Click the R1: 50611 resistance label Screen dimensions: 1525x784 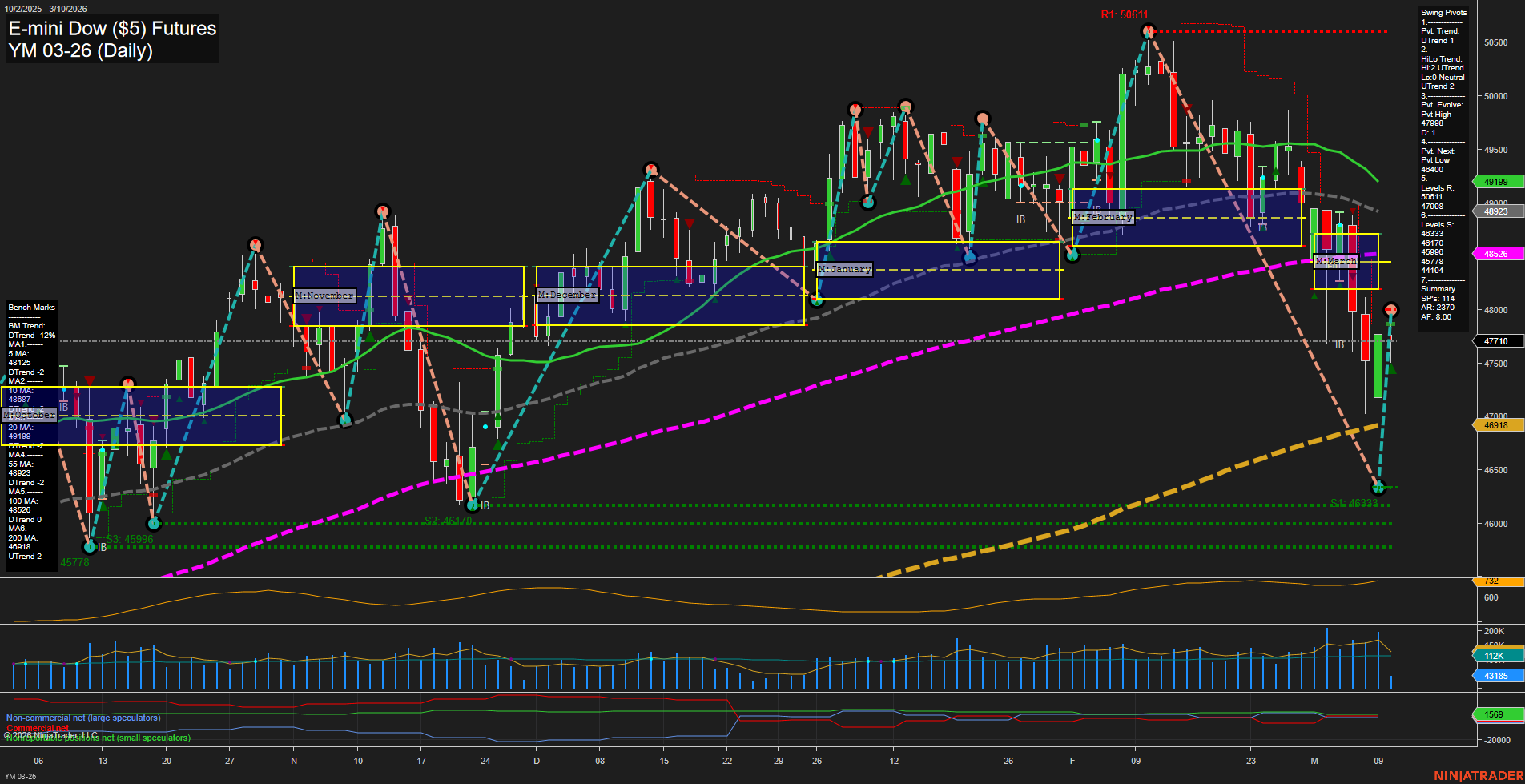[x=1125, y=14]
